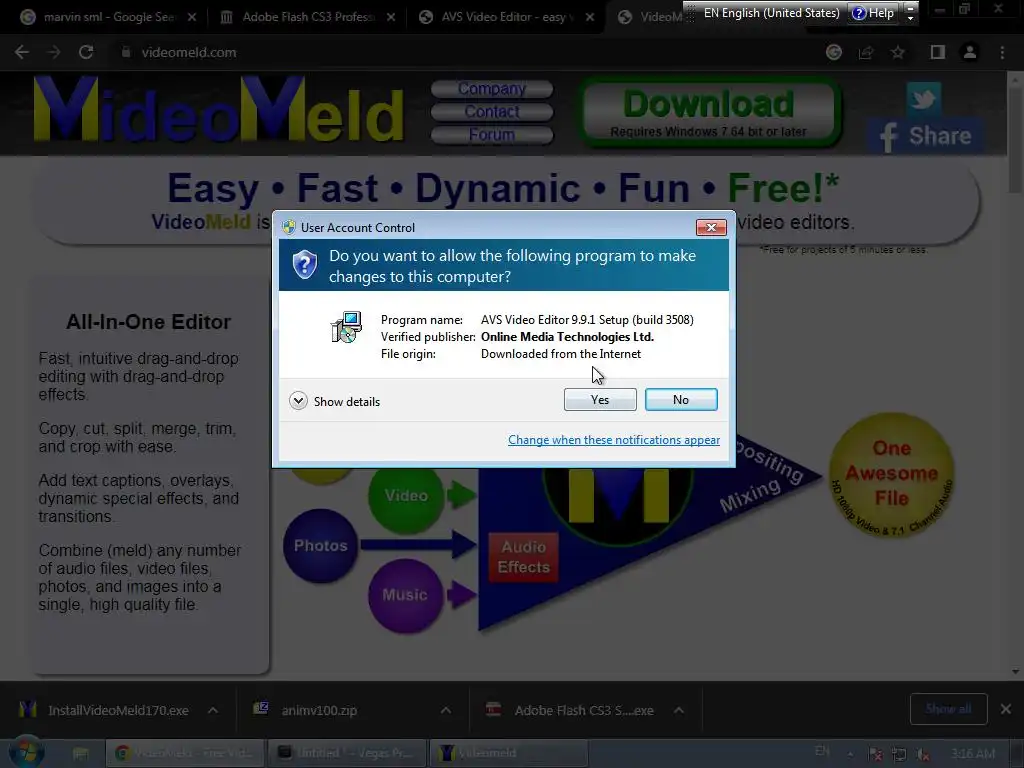This screenshot has height=768, width=1024.
Task: Close the AVS Video Editor tab
Action: click(x=590, y=17)
